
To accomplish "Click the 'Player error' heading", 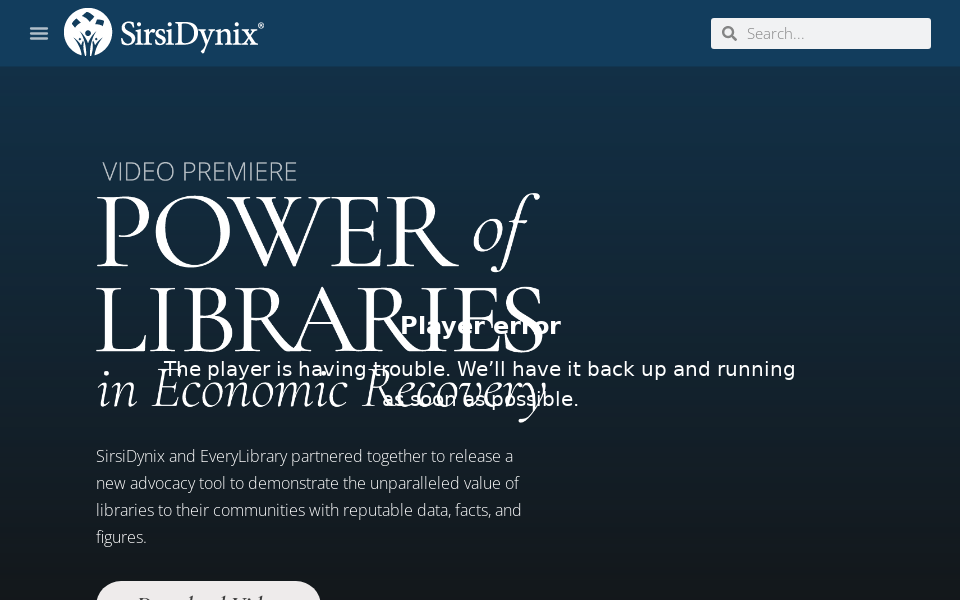I will [480, 326].
